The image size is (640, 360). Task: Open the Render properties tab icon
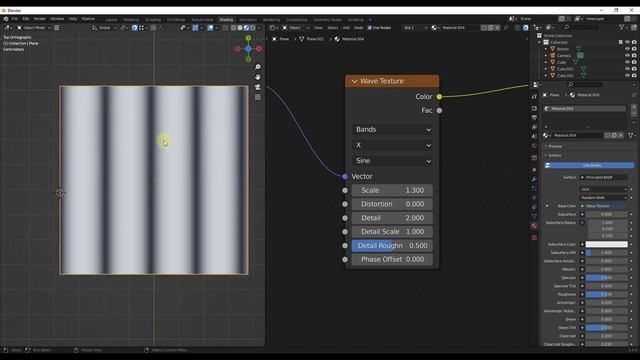tap(534, 108)
